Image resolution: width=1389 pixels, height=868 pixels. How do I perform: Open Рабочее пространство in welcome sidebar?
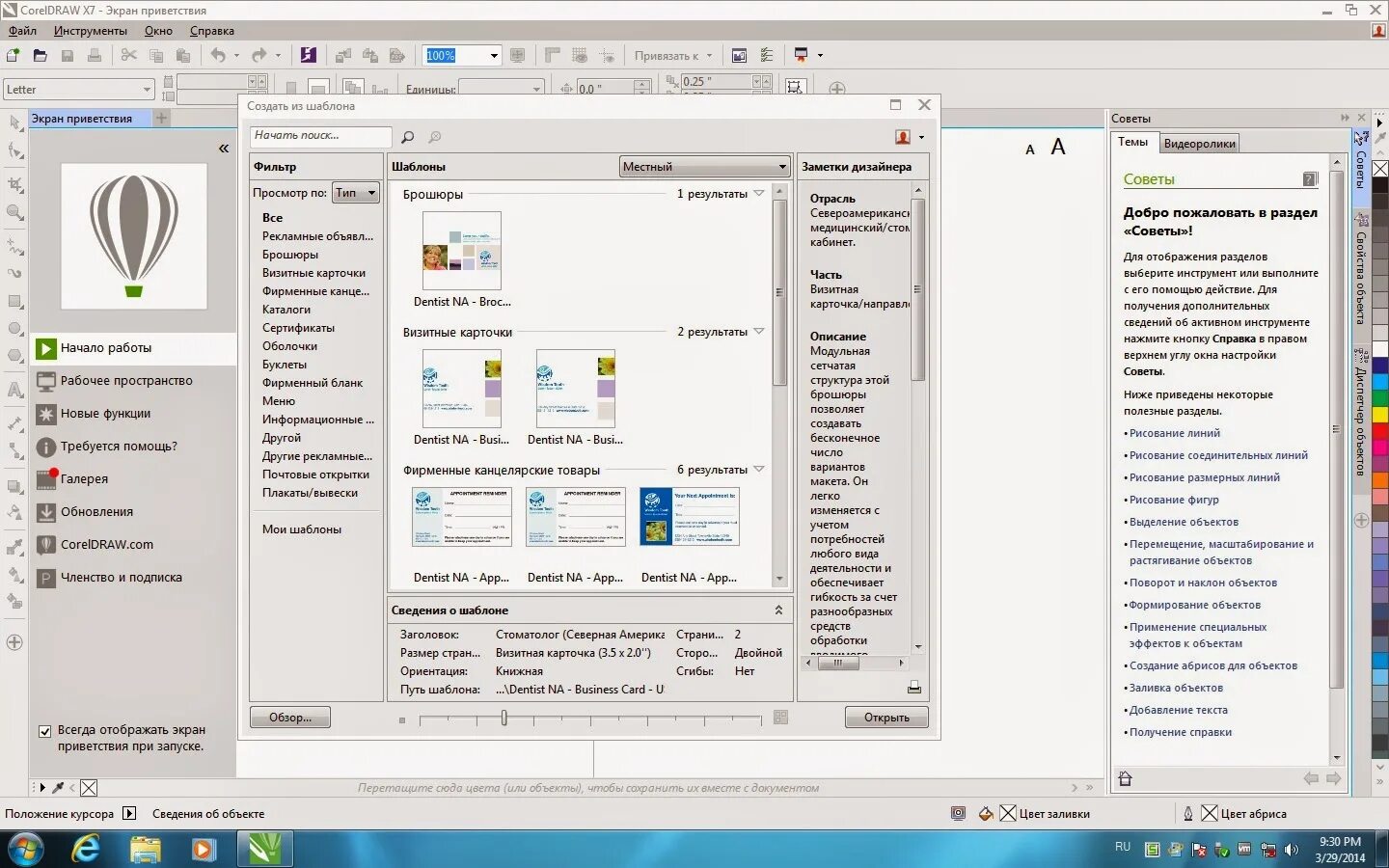133,381
